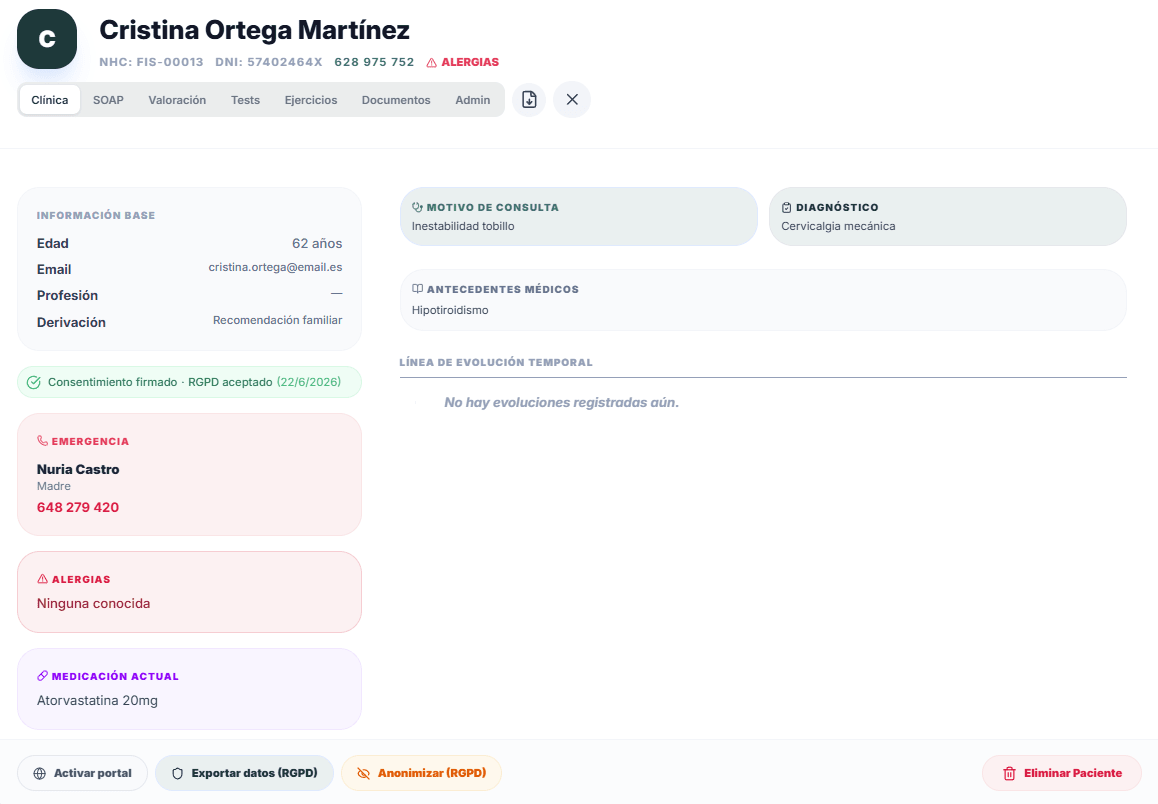
Task: Open the Ejercicios tab
Action: (311, 100)
